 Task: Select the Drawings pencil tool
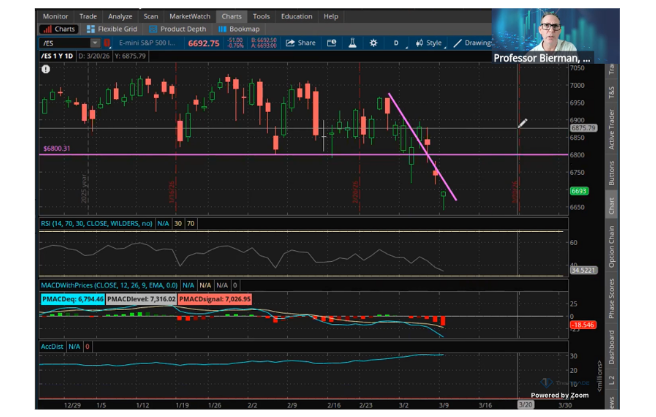point(458,43)
